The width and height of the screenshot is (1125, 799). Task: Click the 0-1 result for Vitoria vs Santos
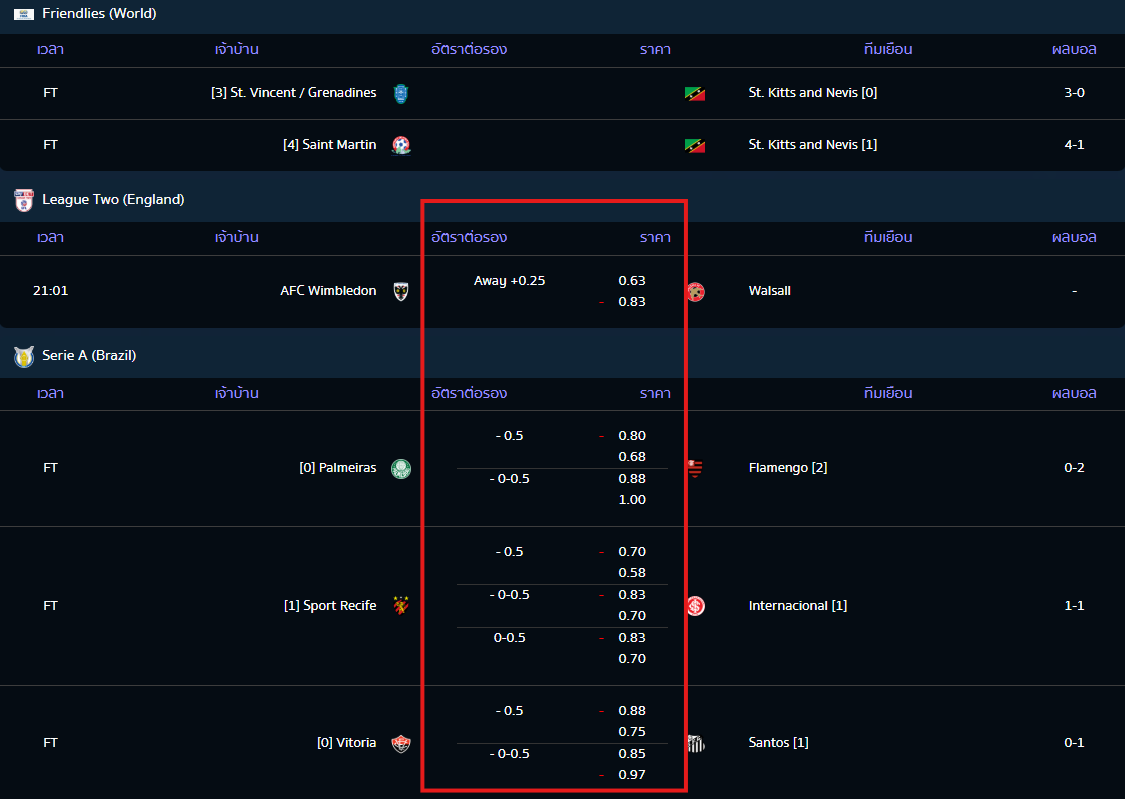point(1074,742)
